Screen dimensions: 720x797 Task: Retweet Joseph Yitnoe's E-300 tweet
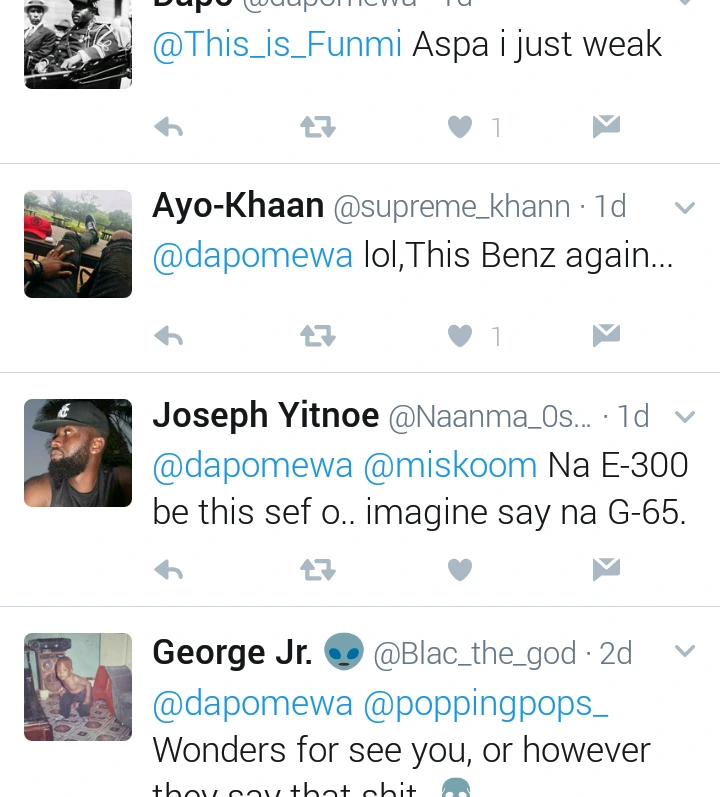coord(318,570)
